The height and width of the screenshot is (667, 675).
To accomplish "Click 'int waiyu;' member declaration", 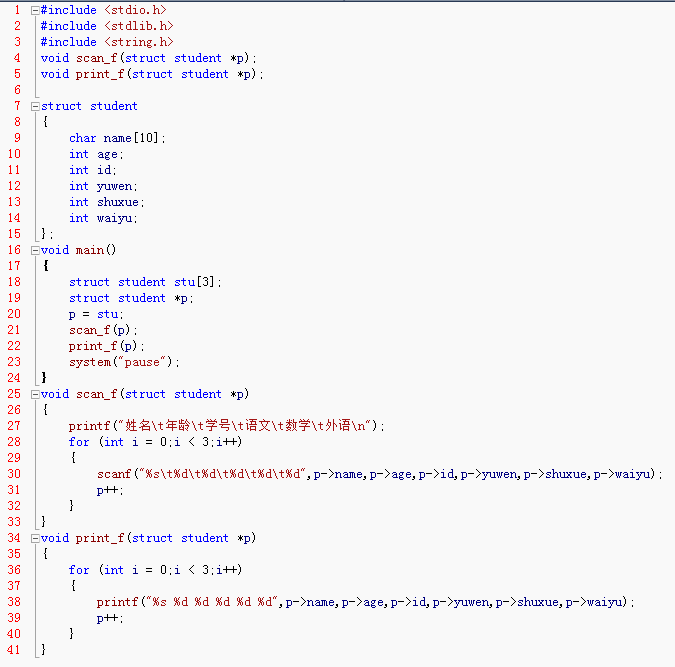I will coord(103,218).
